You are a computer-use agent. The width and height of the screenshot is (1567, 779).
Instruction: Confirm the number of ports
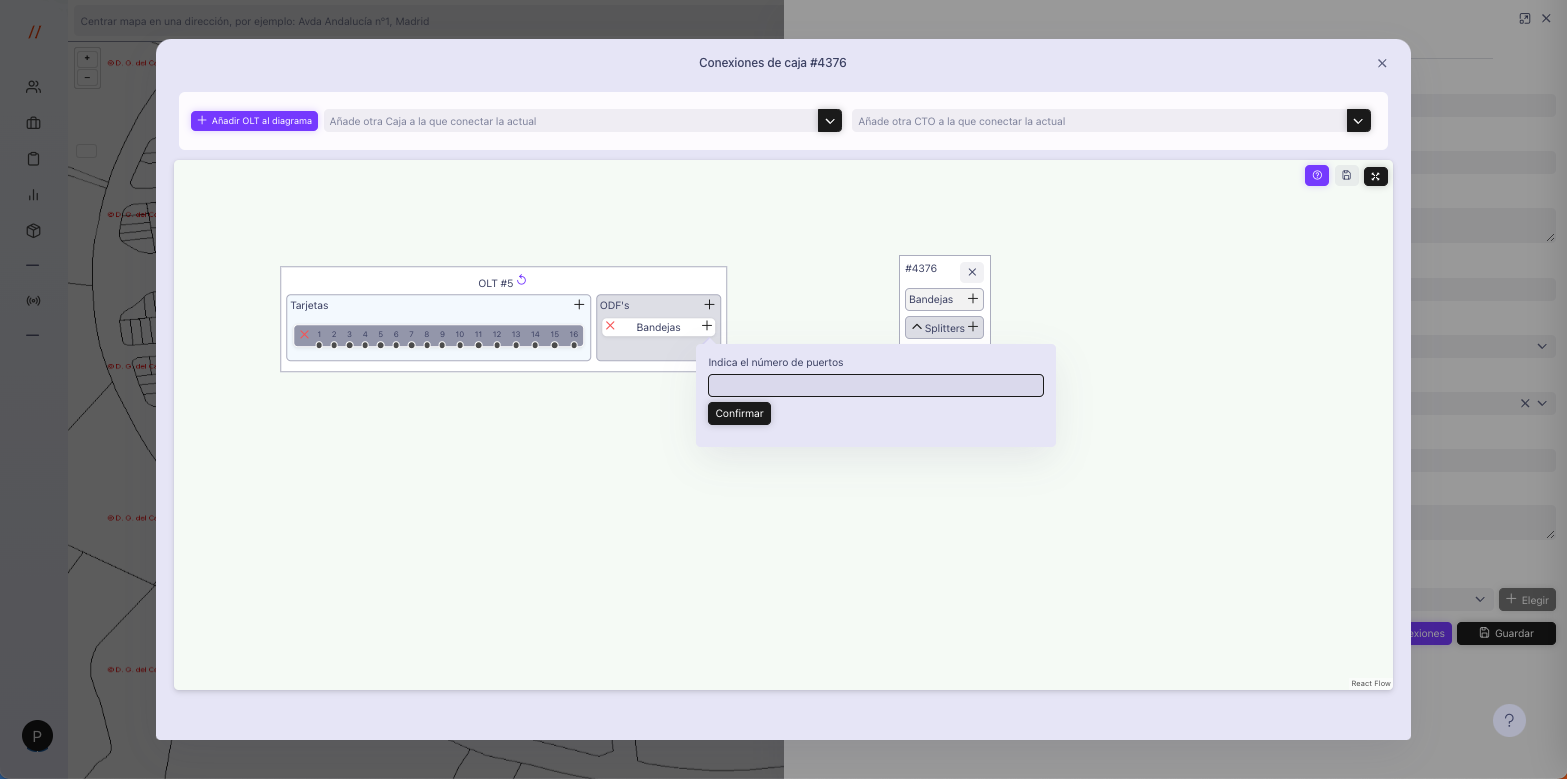pos(739,413)
